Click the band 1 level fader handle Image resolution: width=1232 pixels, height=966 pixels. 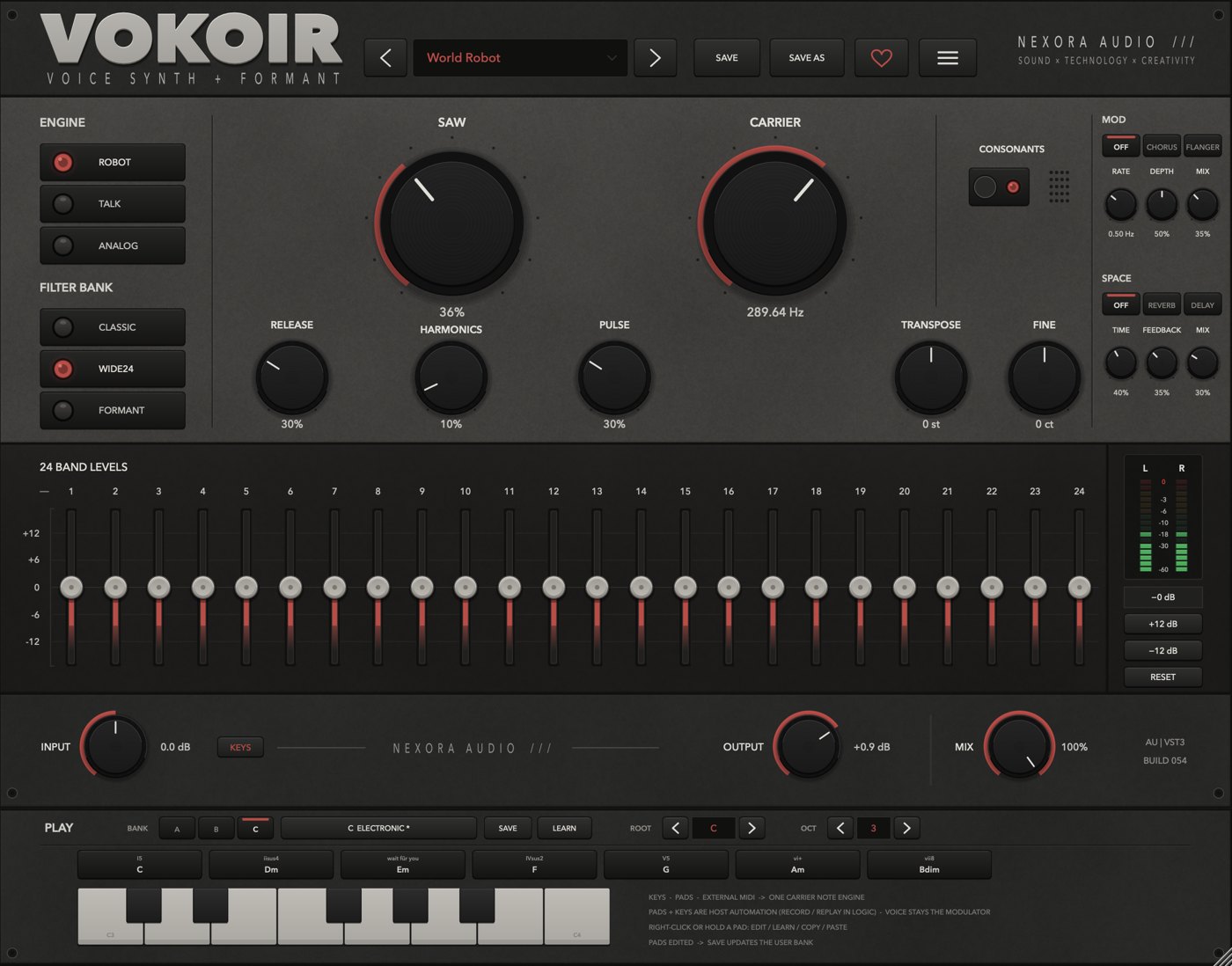coord(71,587)
